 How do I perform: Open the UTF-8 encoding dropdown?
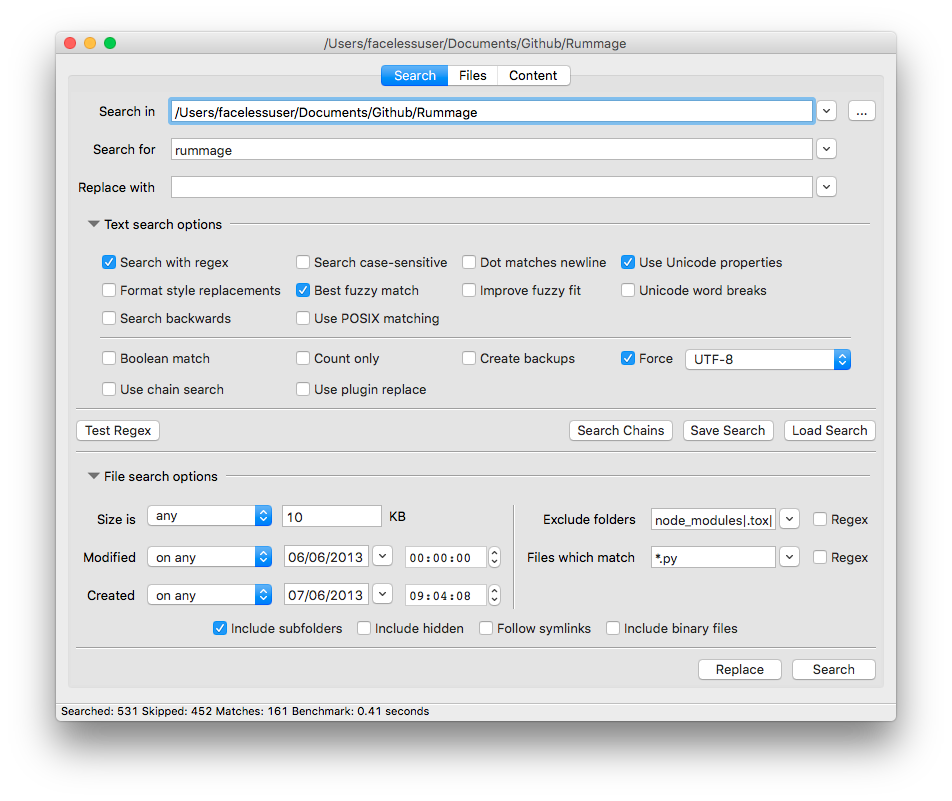[767, 359]
